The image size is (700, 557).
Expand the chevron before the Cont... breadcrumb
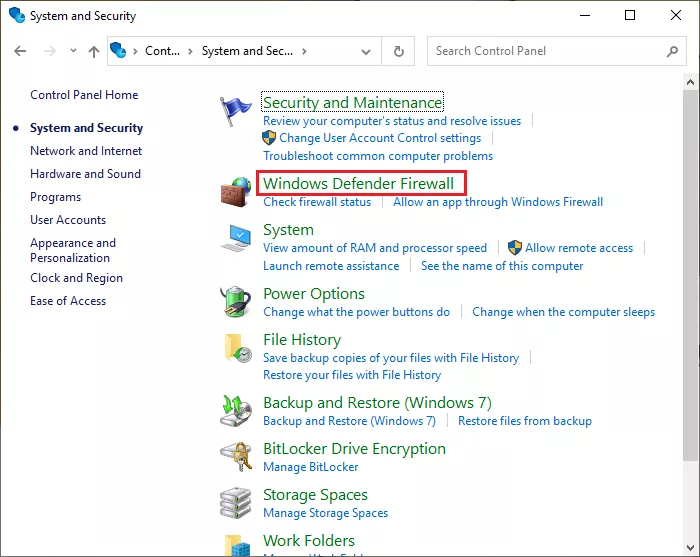[x=135, y=51]
